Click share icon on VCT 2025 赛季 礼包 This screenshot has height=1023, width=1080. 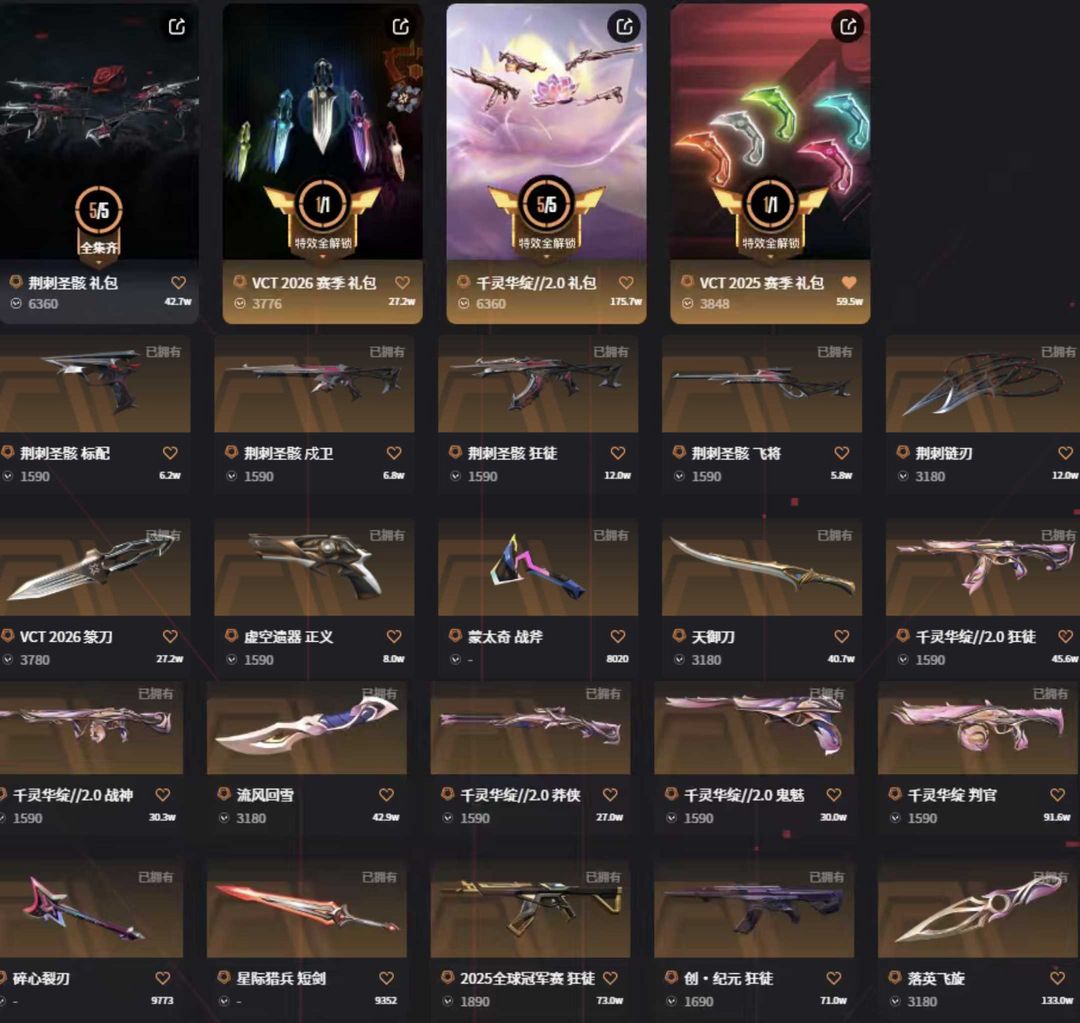[848, 27]
